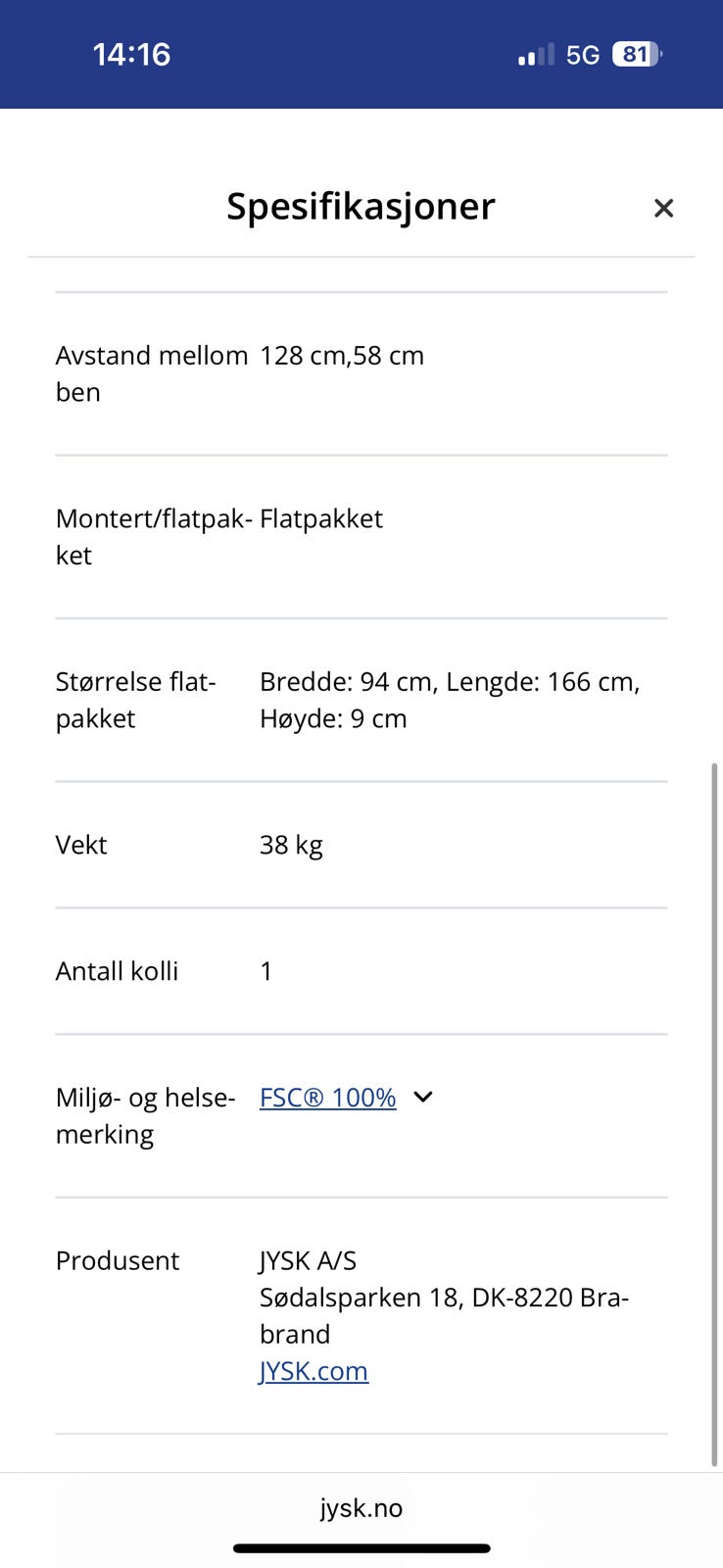Image resolution: width=723 pixels, height=1568 pixels.
Task: Open the FSC® 100% link
Action: [x=327, y=1098]
